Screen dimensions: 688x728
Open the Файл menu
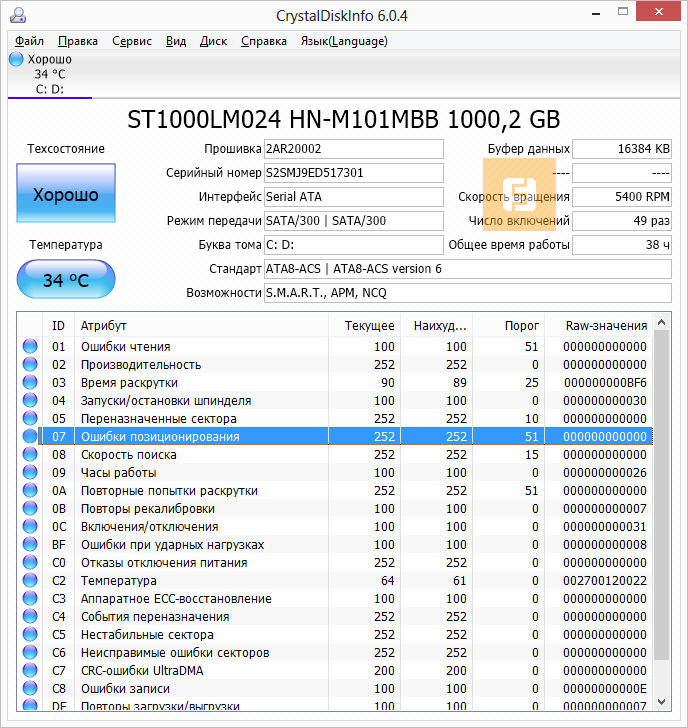(29, 41)
